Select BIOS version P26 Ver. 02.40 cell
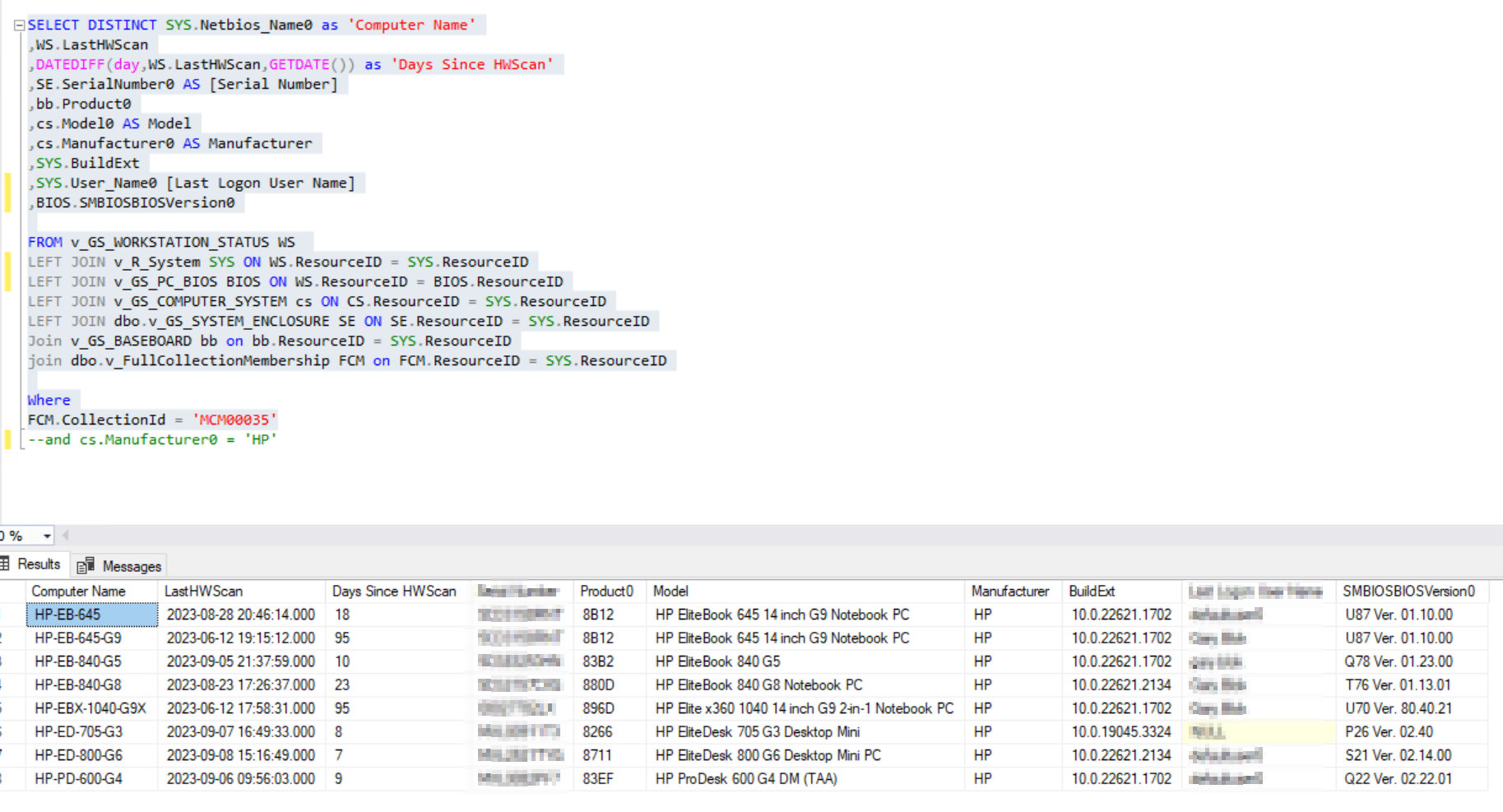Screen dimensions: 1503x812 (1413, 732)
